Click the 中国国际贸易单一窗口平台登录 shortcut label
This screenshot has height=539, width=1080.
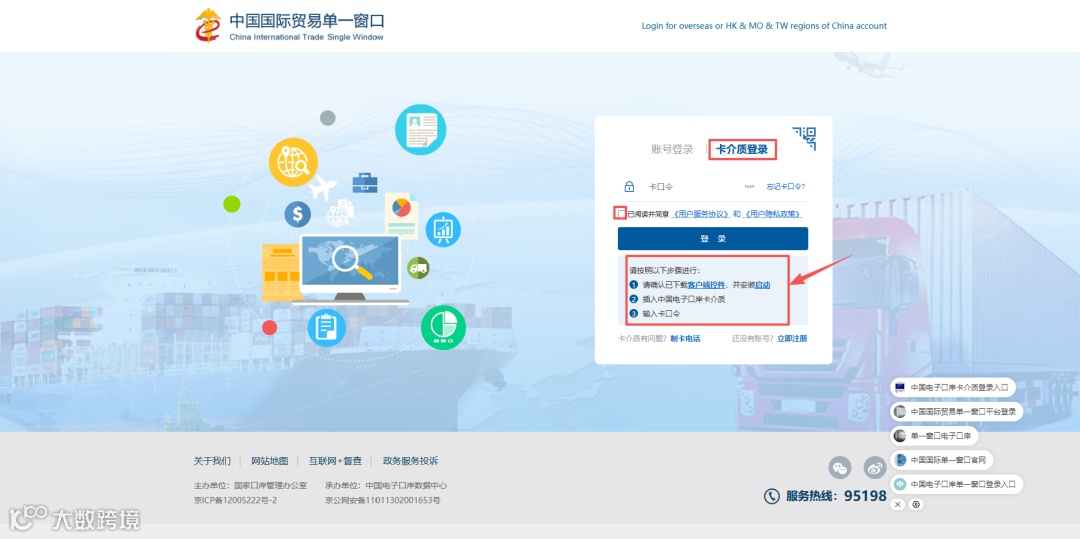[963, 412]
